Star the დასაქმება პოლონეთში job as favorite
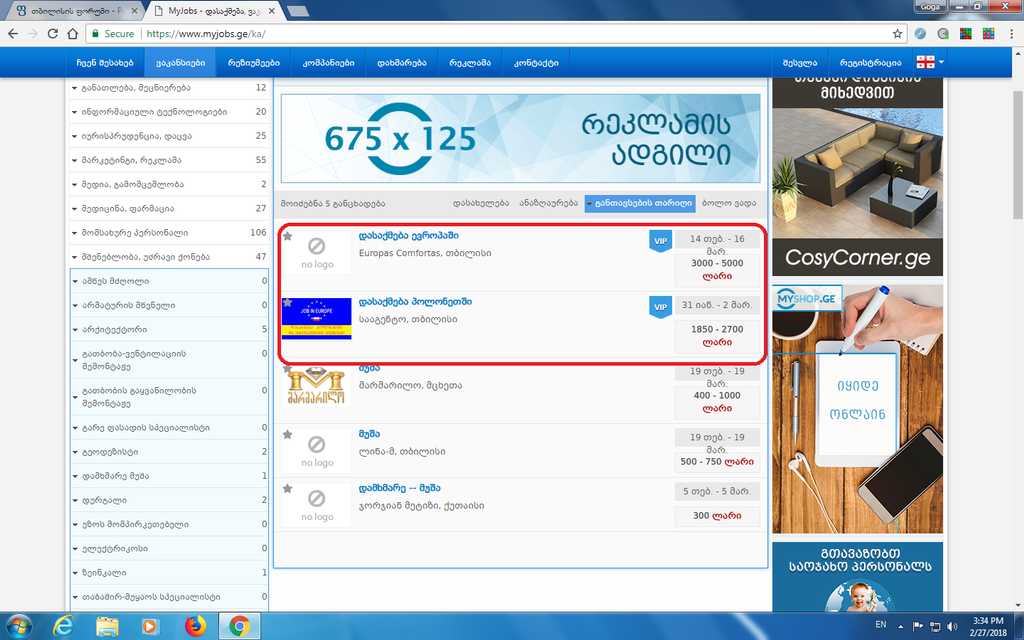 pyautogui.click(x=287, y=302)
